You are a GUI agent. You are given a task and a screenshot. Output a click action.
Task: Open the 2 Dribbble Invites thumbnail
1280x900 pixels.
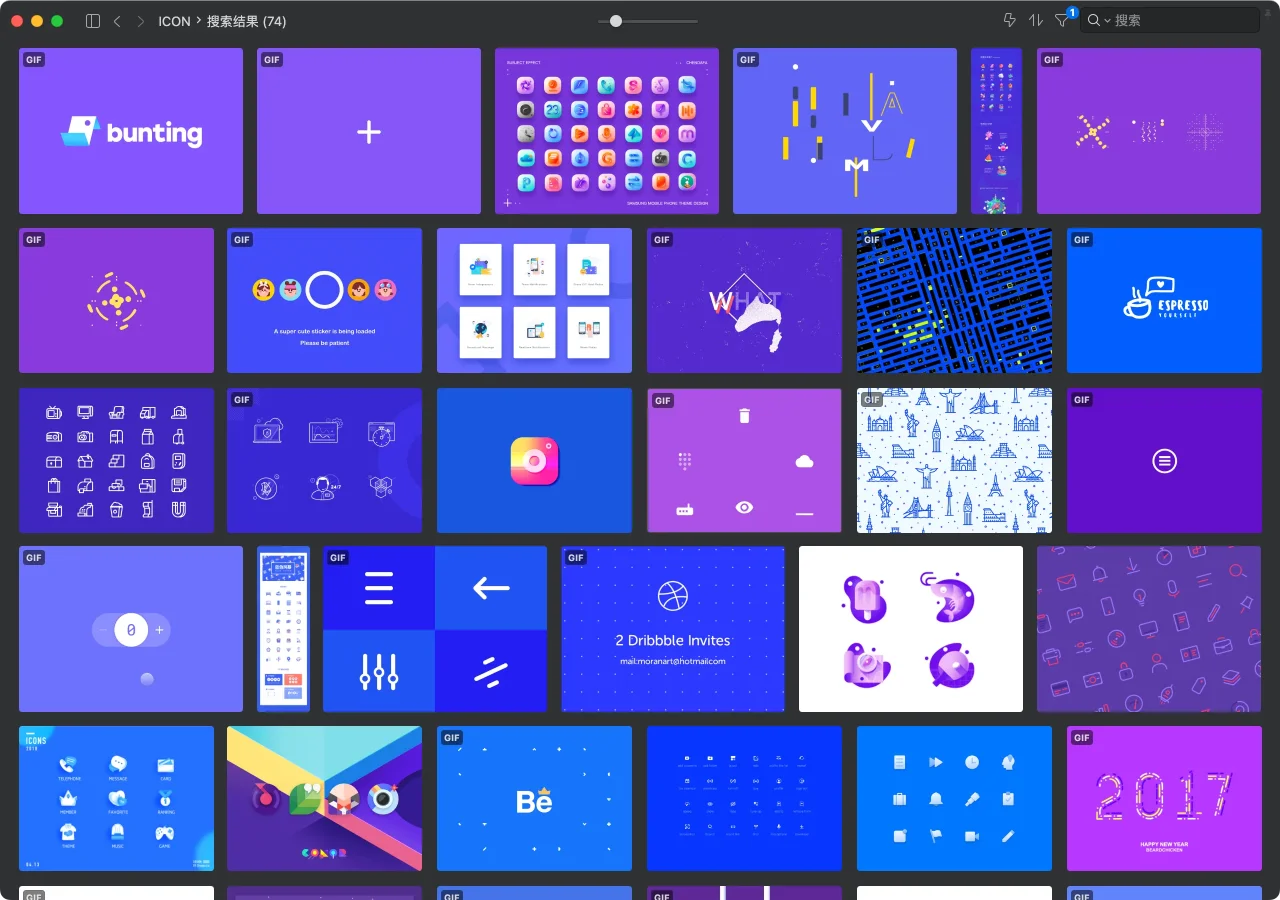coord(673,629)
